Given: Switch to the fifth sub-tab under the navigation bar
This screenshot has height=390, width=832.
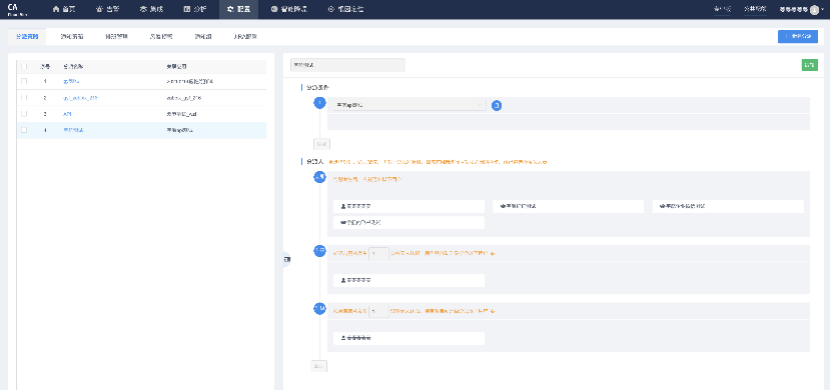Looking at the screenshot, I should click(203, 37).
